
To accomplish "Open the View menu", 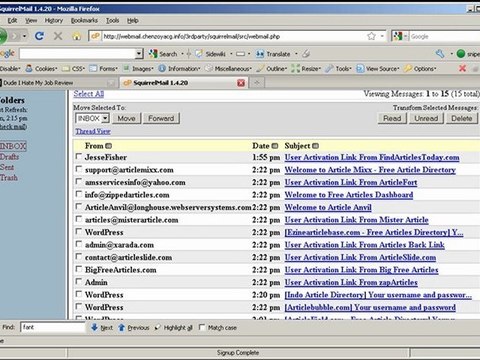I will coord(31,20).
